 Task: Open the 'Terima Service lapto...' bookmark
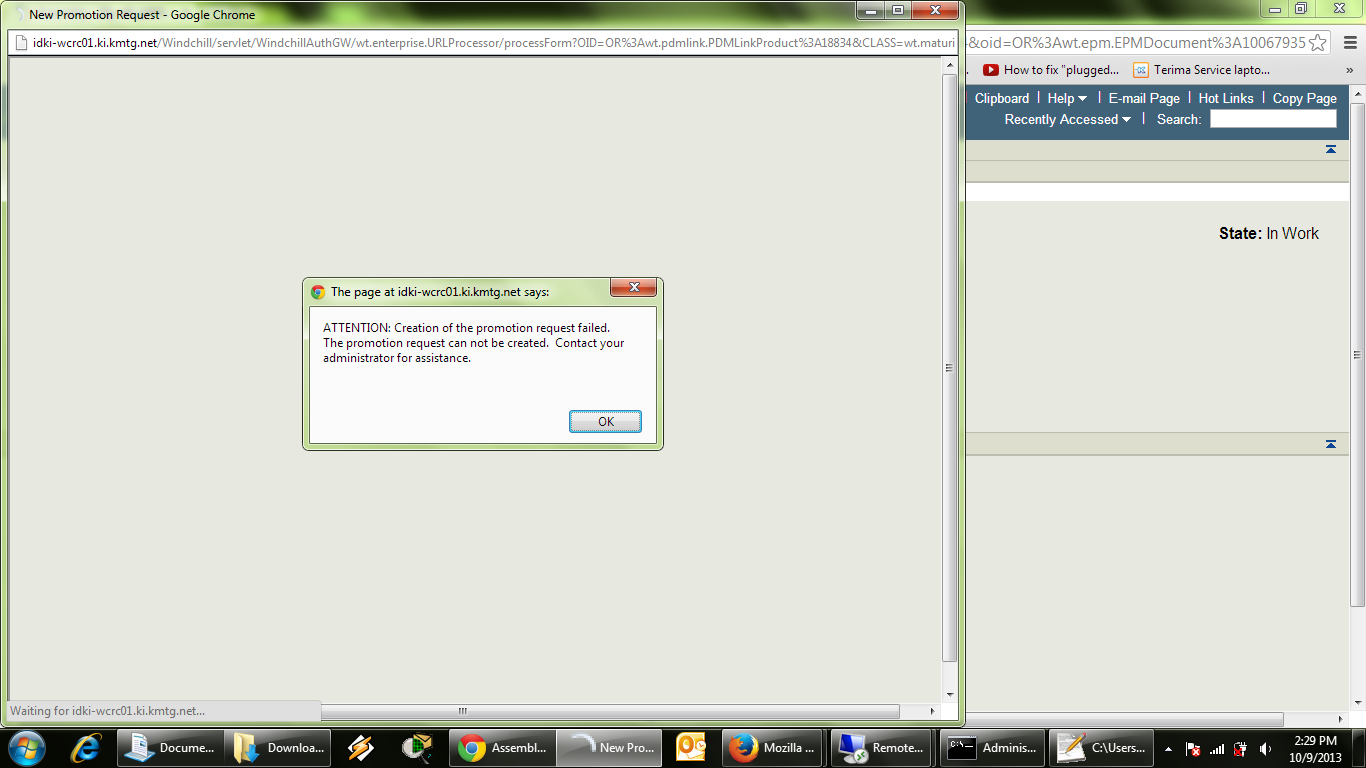click(x=1202, y=70)
